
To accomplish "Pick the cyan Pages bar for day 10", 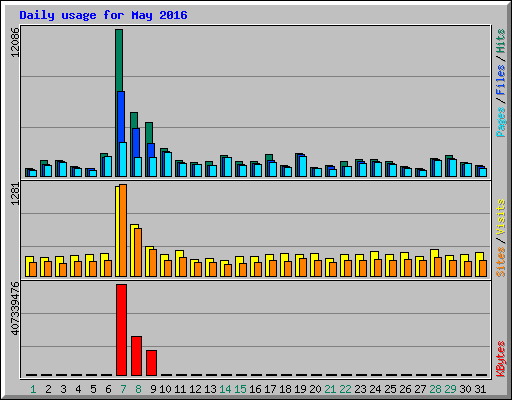I will pyautogui.click(x=168, y=164).
